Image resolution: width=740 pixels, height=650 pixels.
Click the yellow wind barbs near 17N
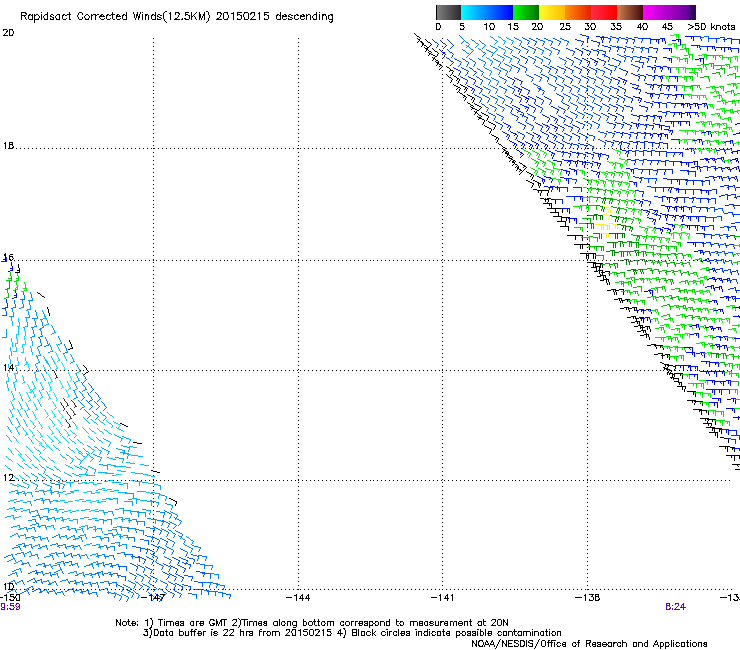pyautogui.click(x=607, y=222)
